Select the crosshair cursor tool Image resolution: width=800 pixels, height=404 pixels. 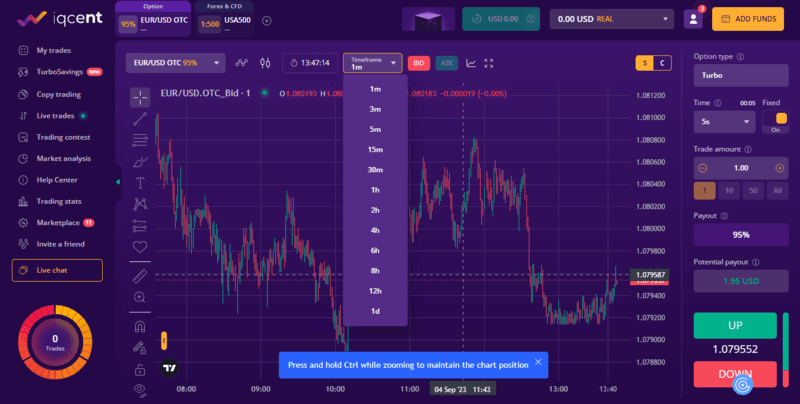(140, 97)
